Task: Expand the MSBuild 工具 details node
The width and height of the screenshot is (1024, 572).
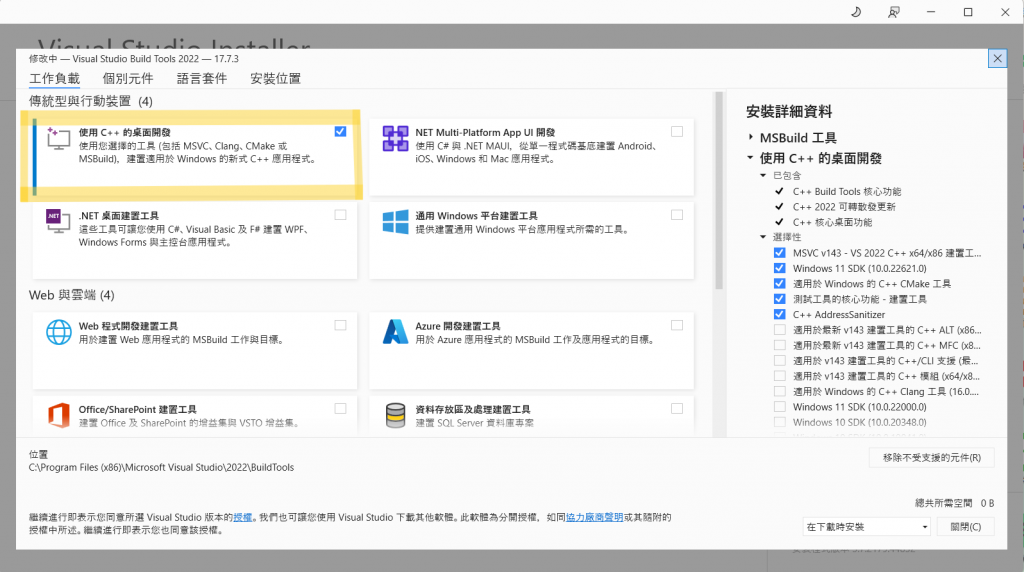Action: pyautogui.click(x=750, y=137)
